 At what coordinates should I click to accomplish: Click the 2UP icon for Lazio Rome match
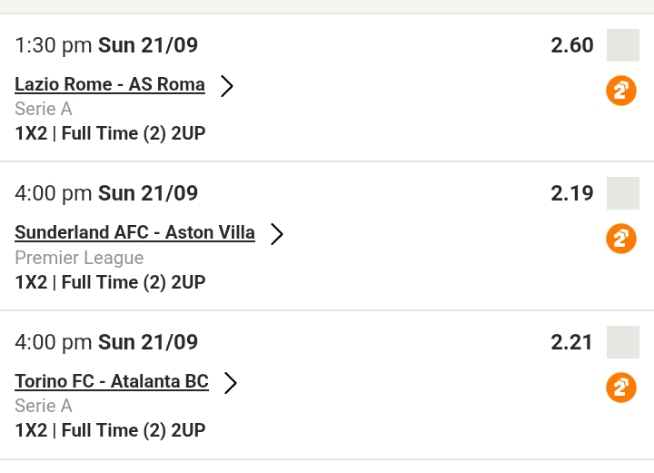click(x=621, y=91)
